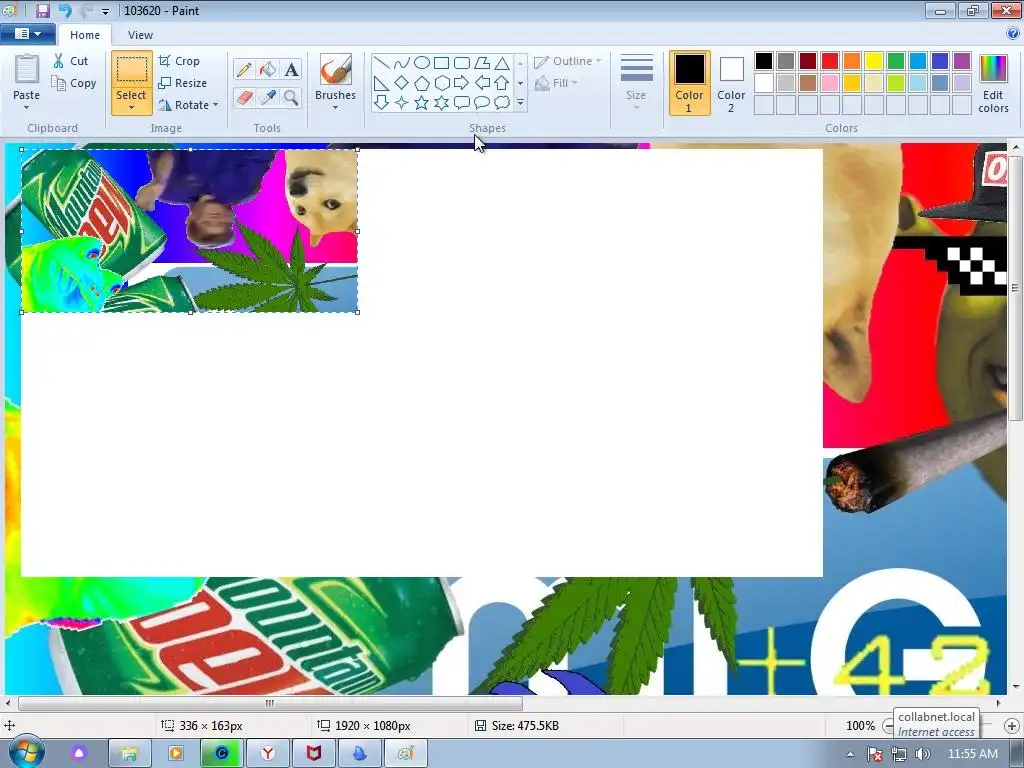This screenshot has height=768, width=1024.
Task: Open Customize Quick Access Toolbar arrow
Action: click(105, 11)
